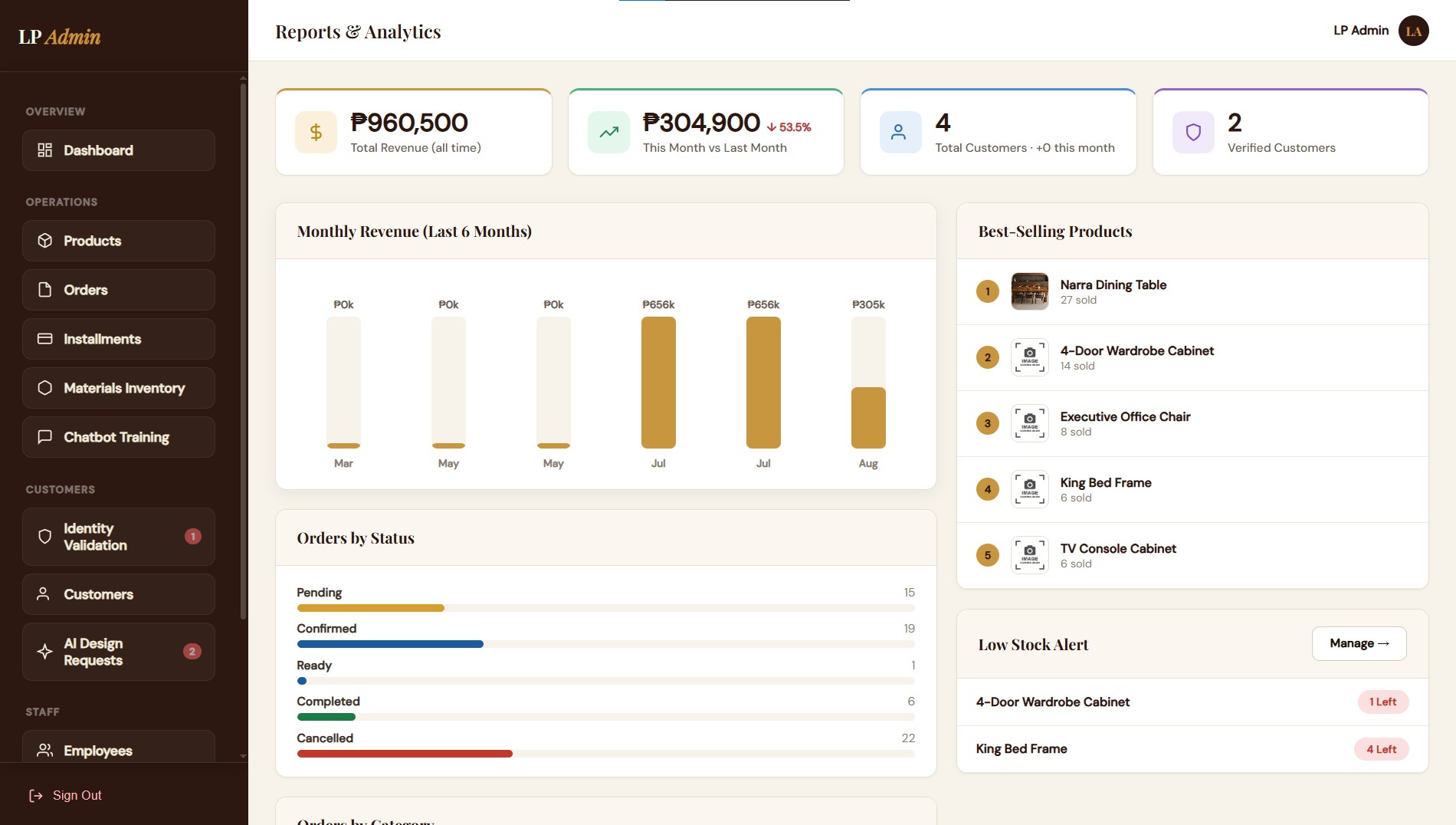The width and height of the screenshot is (1456, 825).
Task: Open Chatbot Training section
Action: pyautogui.click(x=119, y=437)
